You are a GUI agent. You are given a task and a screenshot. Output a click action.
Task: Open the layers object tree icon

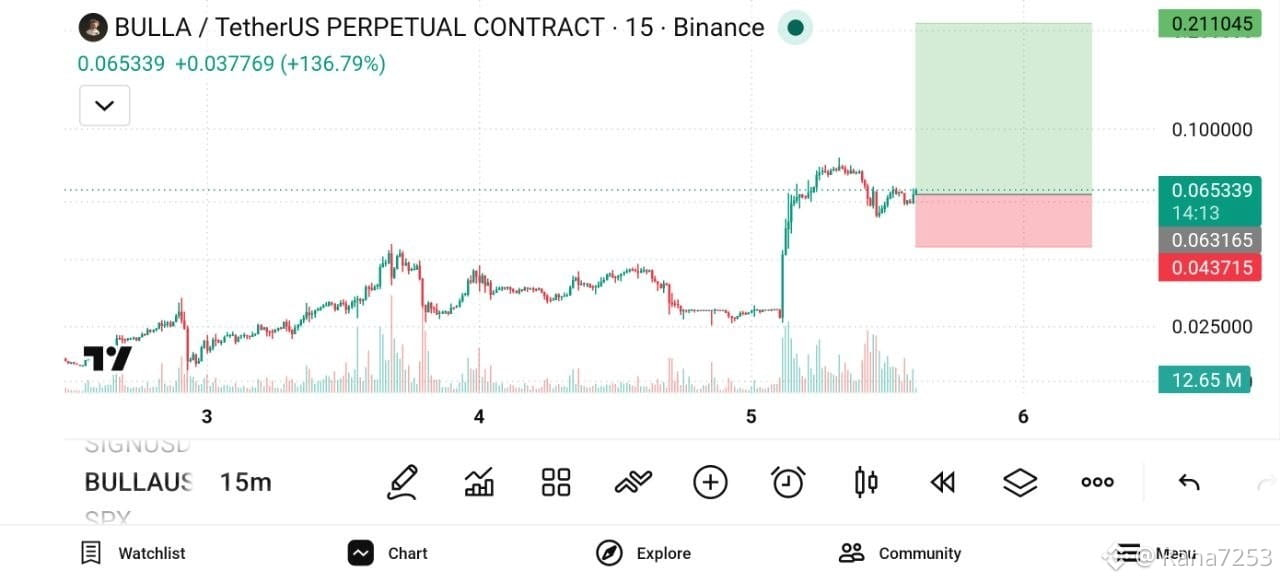click(x=1020, y=482)
